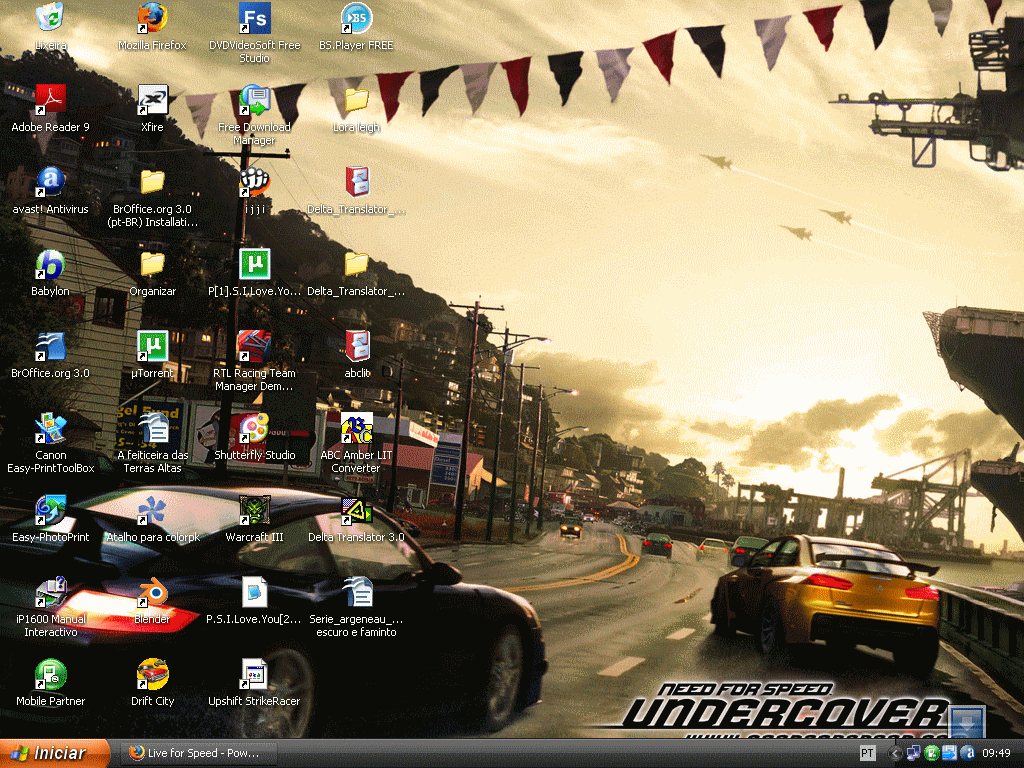Launch Babylon shortcut
Viewport: 1024px width, 768px height.
coord(50,264)
